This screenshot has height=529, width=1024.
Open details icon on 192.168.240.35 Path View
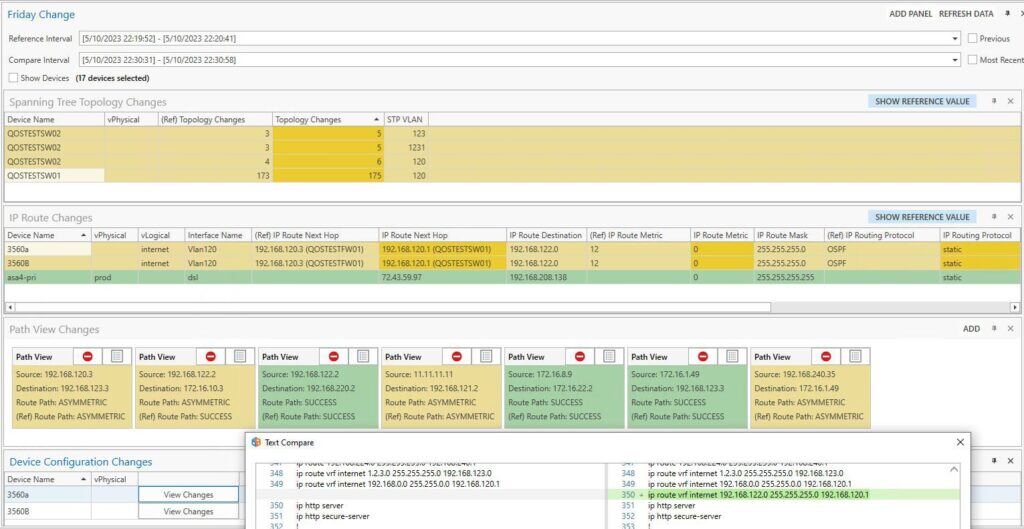pyautogui.click(x=855, y=356)
